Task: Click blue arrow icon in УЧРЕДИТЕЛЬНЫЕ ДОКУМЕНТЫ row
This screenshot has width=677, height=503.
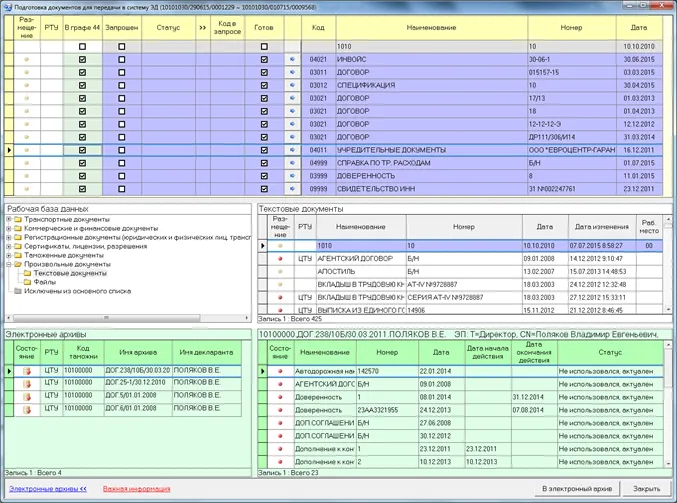Action: 292,150
